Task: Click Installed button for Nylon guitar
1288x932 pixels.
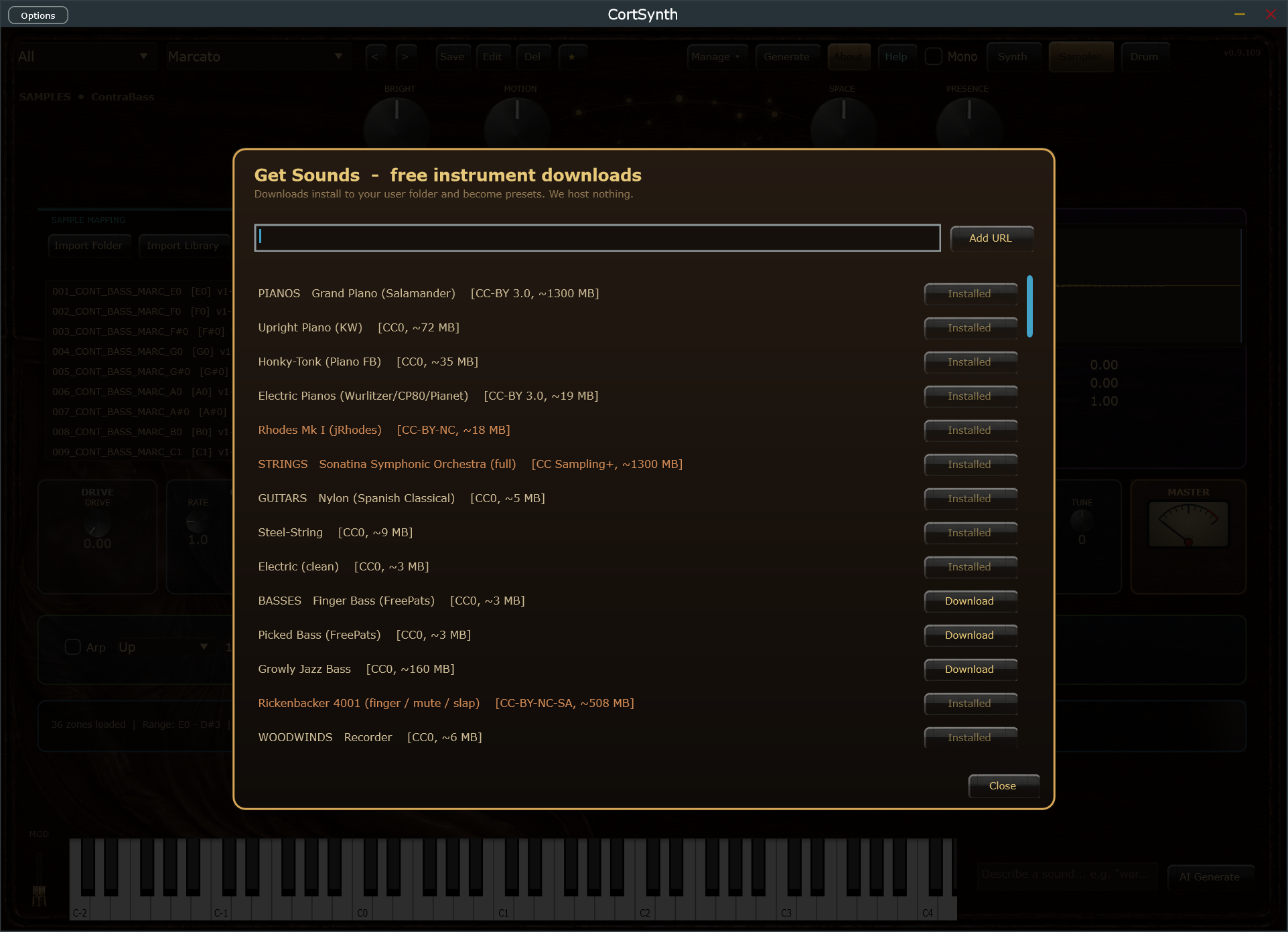Action: (x=970, y=498)
